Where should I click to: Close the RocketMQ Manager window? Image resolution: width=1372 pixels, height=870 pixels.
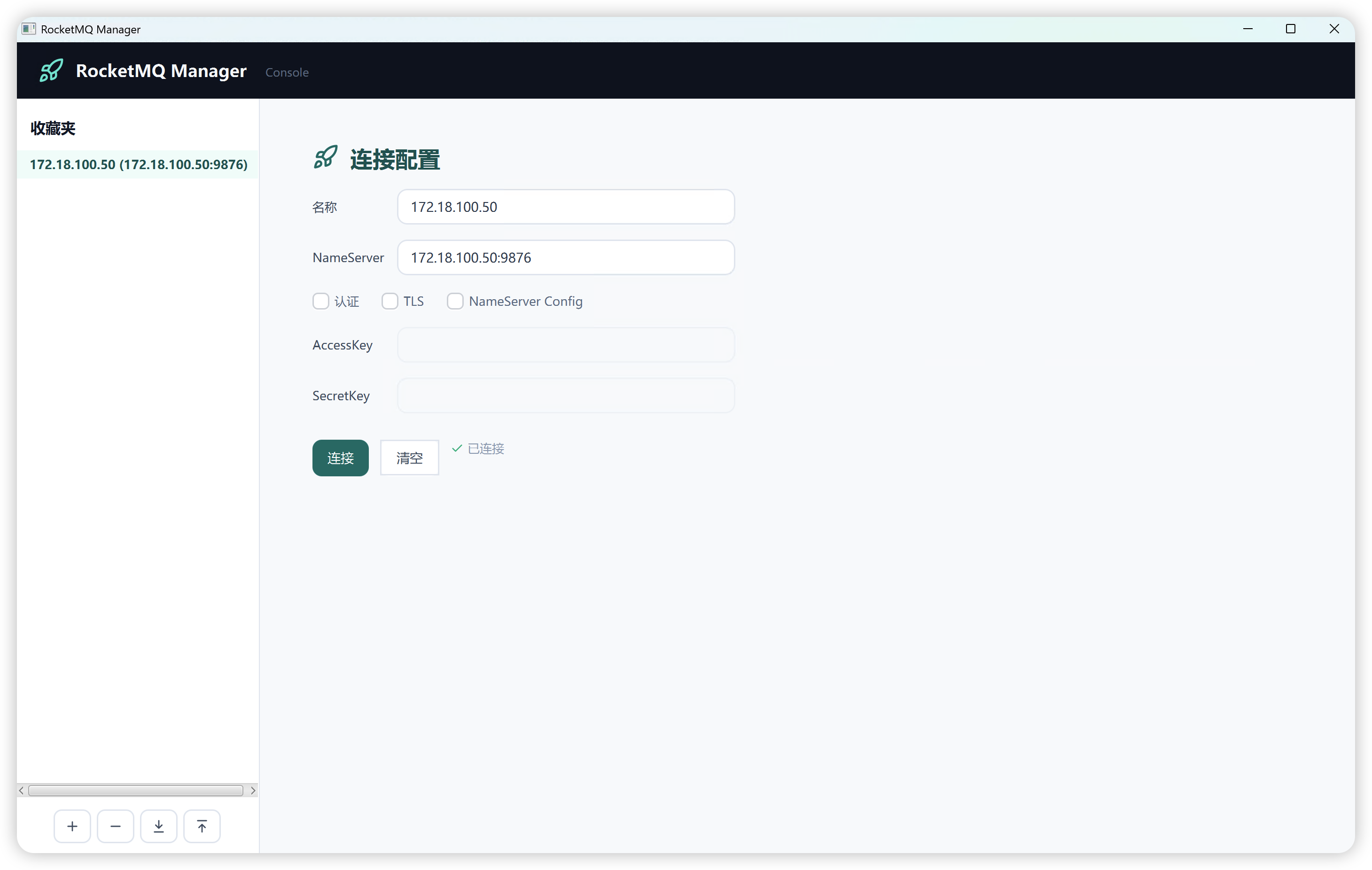1334,29
